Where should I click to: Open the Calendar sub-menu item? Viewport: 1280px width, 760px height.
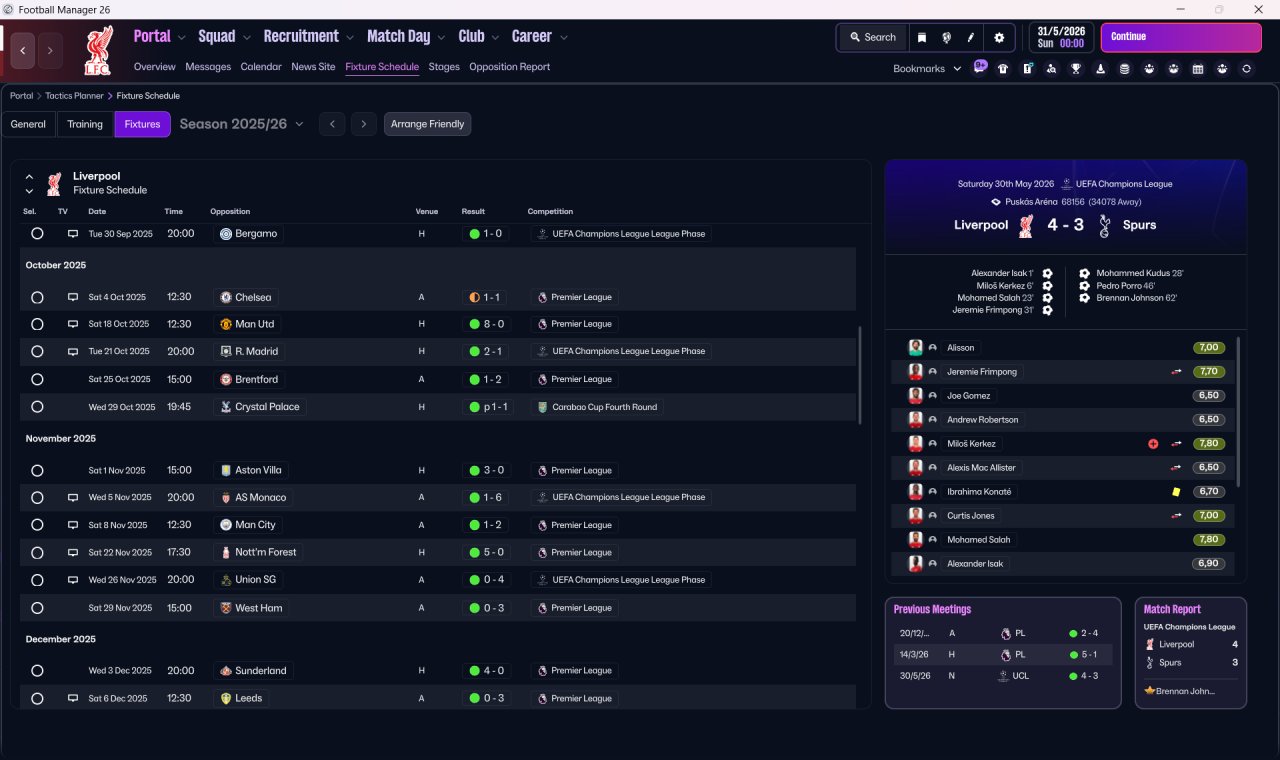261,67
